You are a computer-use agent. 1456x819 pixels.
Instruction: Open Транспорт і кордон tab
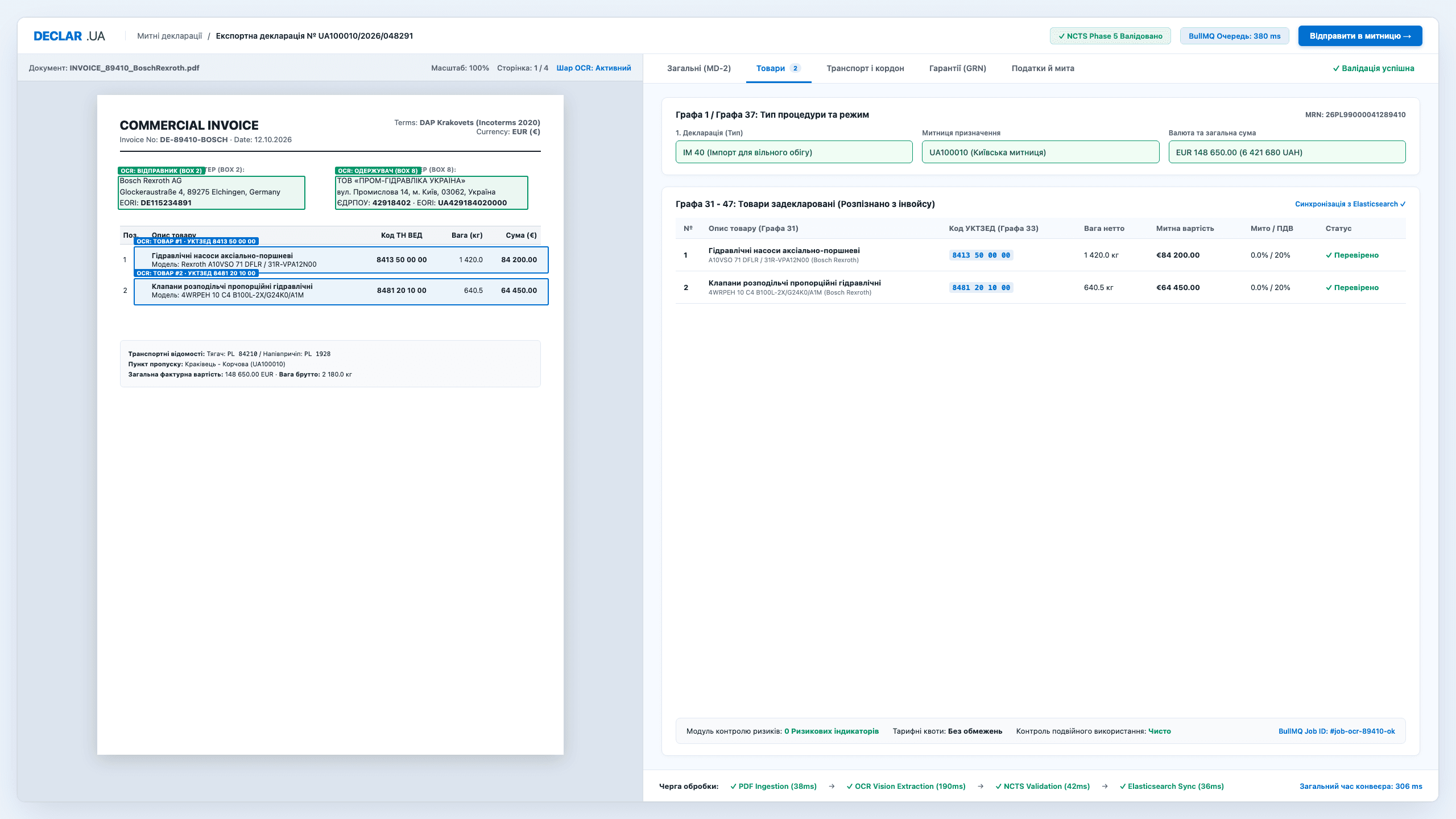pos(865,68)
